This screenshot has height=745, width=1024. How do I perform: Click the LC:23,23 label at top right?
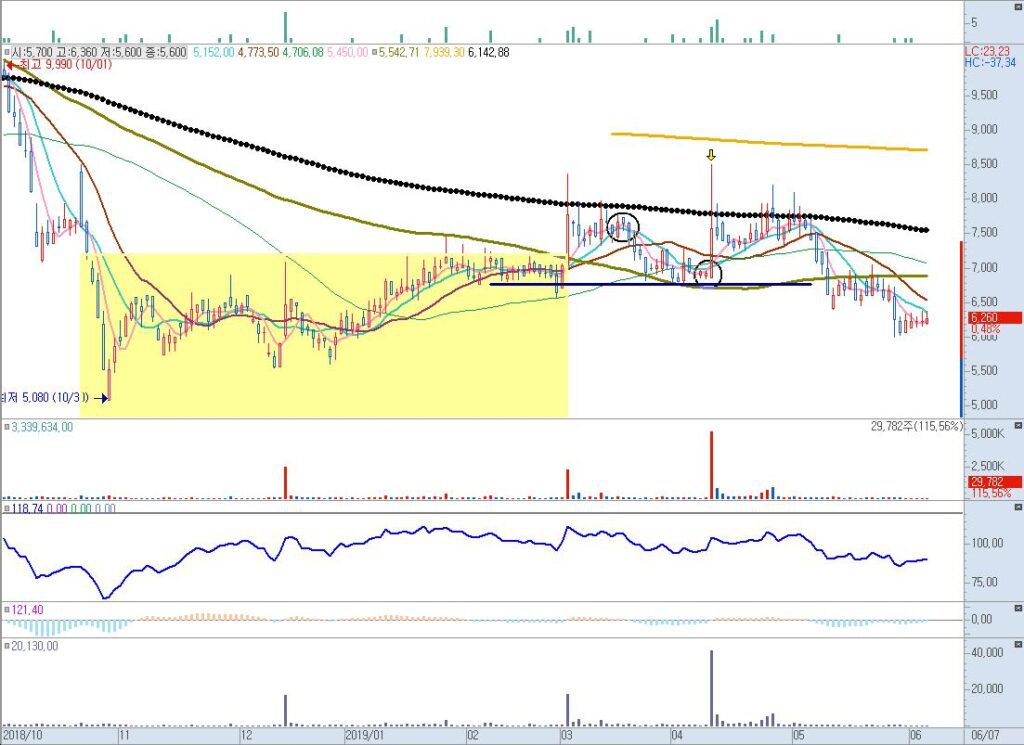coord(988,50)
